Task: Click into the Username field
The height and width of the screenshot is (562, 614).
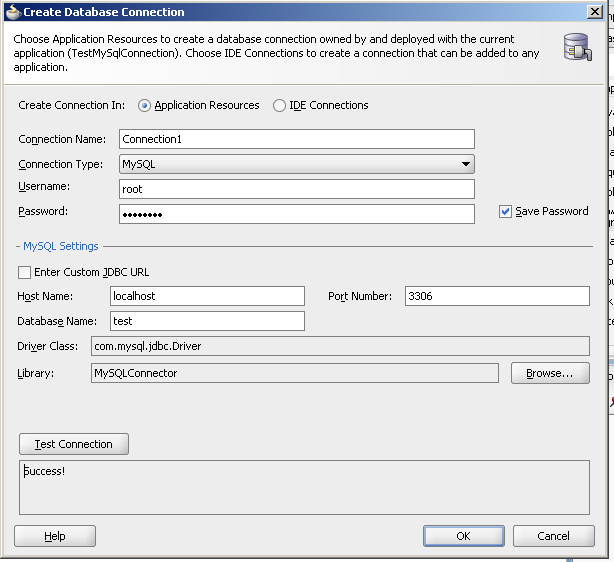Action: coord(296,189)
